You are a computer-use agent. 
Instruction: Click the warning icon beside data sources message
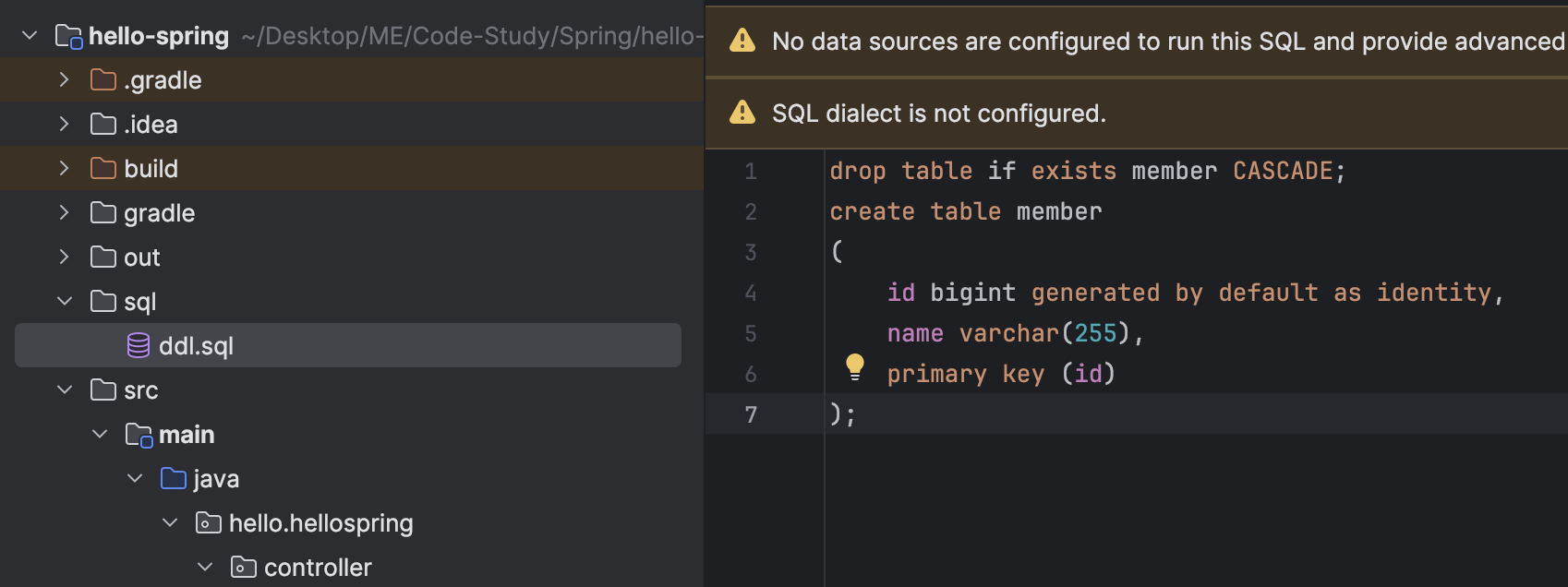[x=742, y=41]
